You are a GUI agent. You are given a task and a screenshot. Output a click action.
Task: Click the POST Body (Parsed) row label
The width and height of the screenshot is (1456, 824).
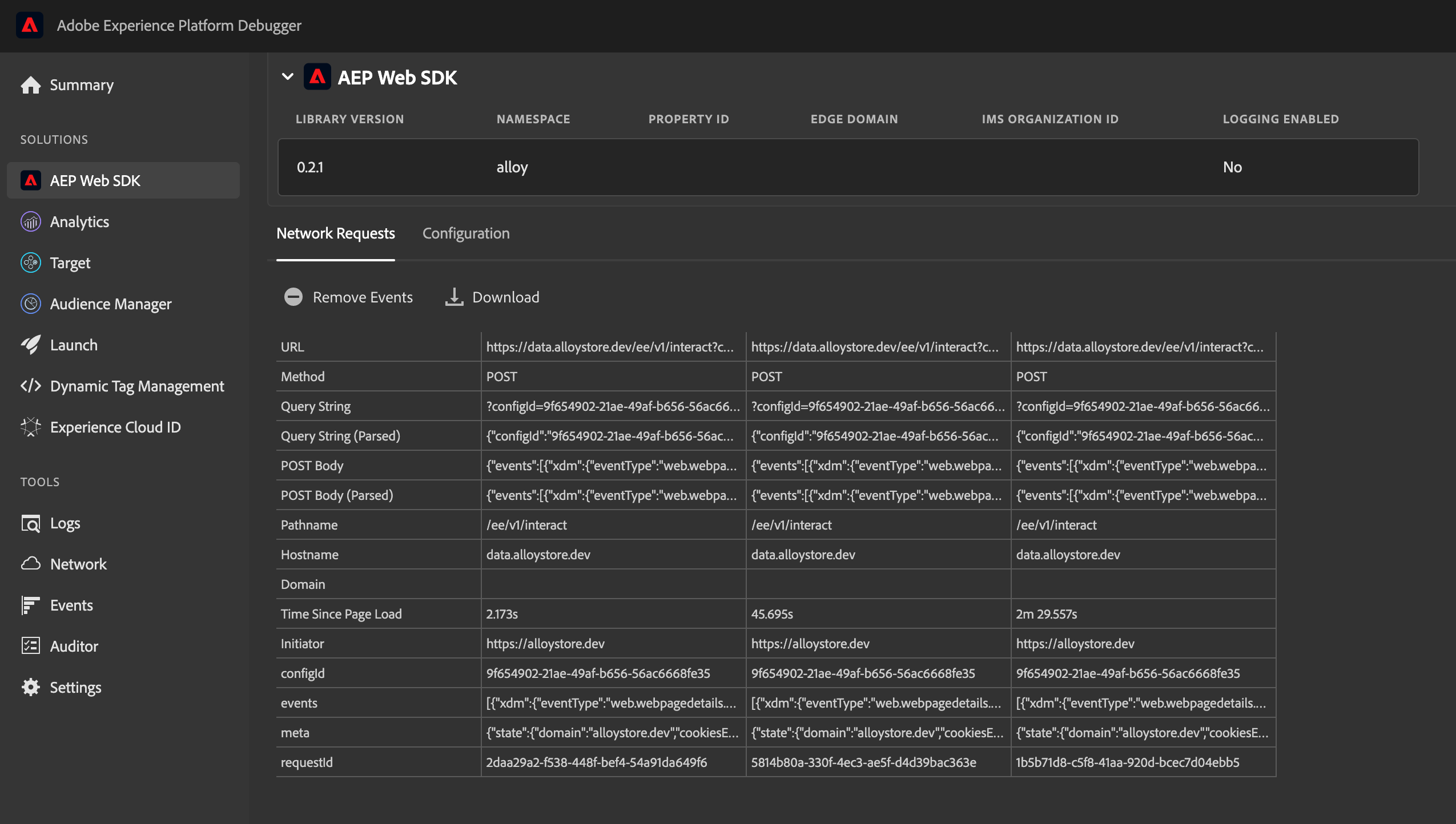coord(337,495)
